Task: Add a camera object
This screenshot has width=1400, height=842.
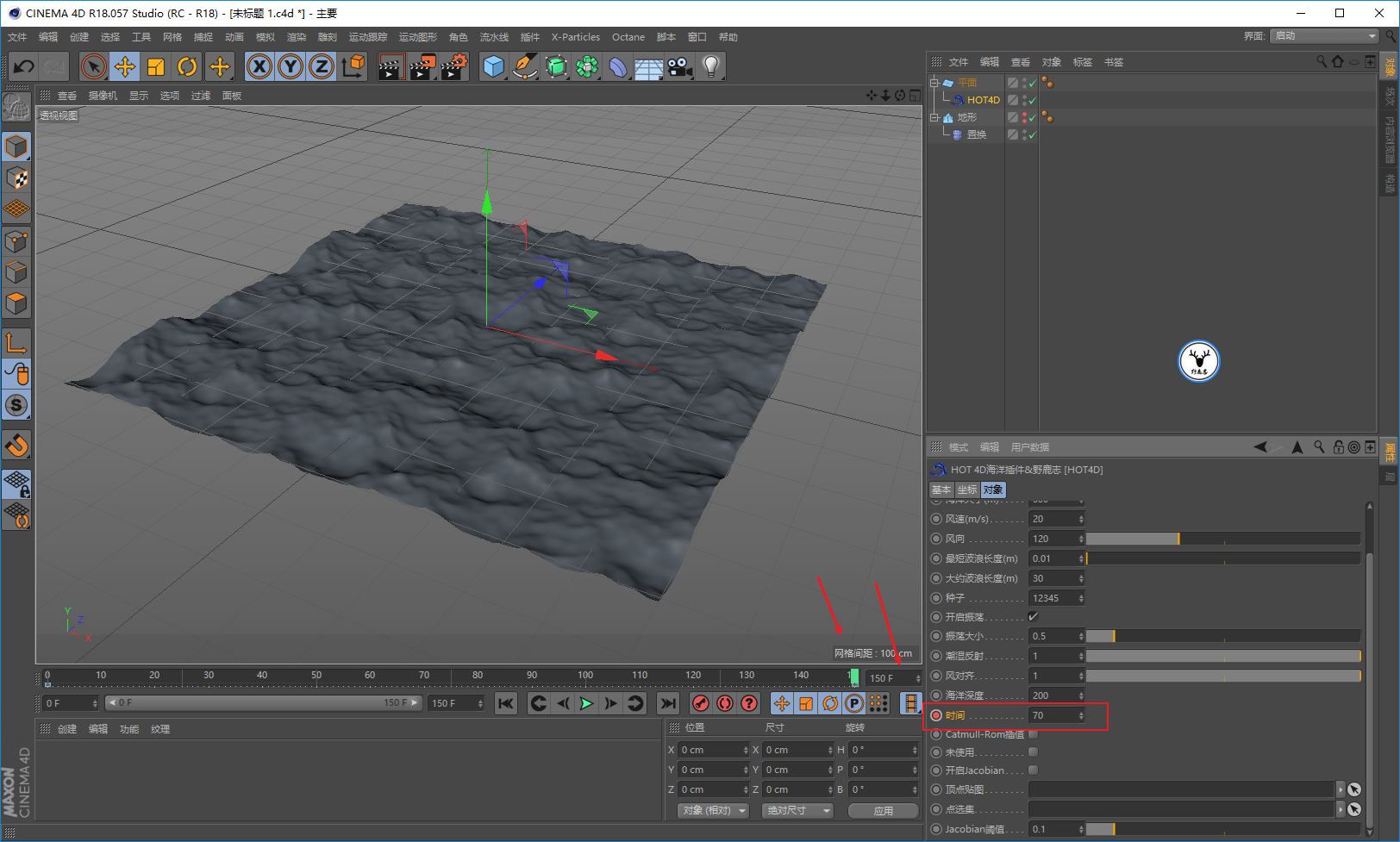Action: coord(680,66)
